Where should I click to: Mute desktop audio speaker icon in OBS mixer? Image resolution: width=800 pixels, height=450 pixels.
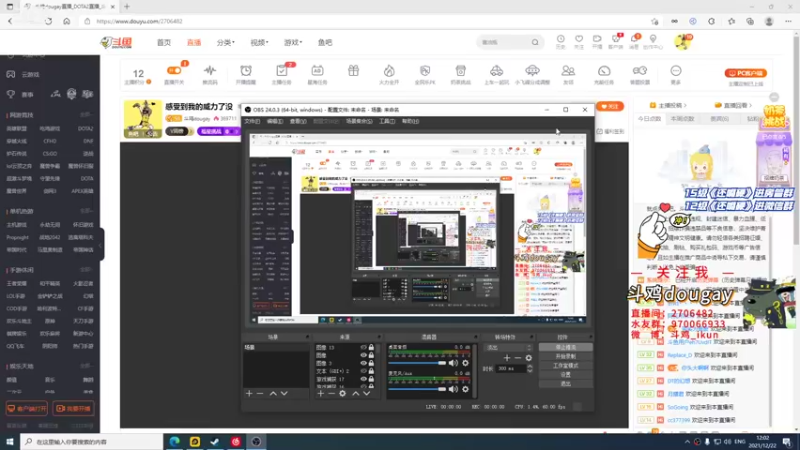click(453, 363)
